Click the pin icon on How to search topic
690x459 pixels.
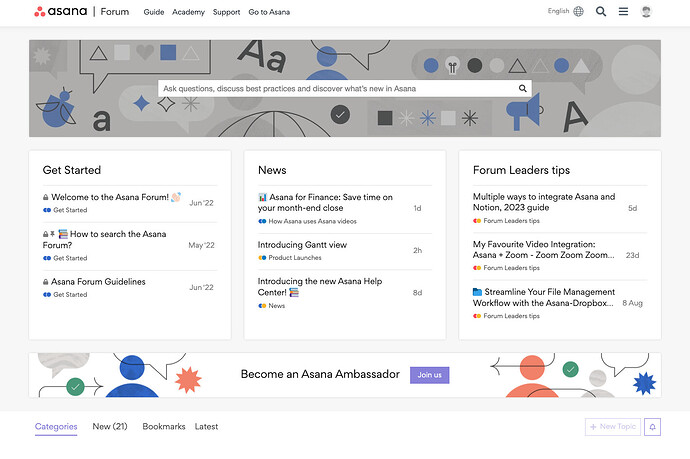point(52,234)
